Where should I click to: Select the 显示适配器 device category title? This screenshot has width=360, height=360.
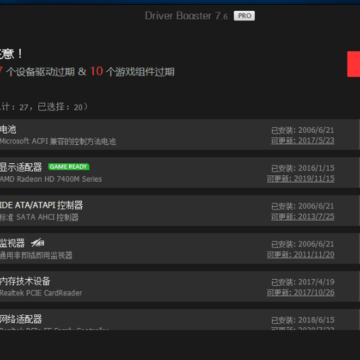click(x=21, y=167)
